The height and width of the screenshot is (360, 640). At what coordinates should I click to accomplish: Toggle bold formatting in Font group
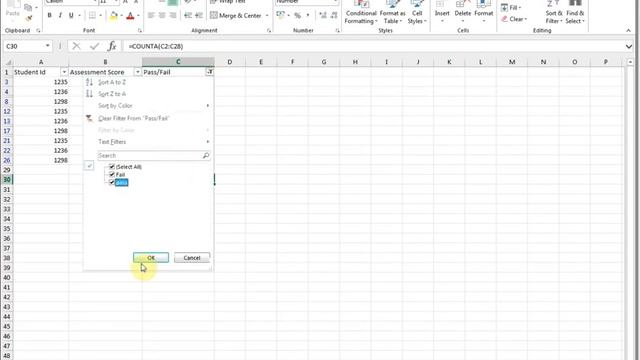pos(49,16)
